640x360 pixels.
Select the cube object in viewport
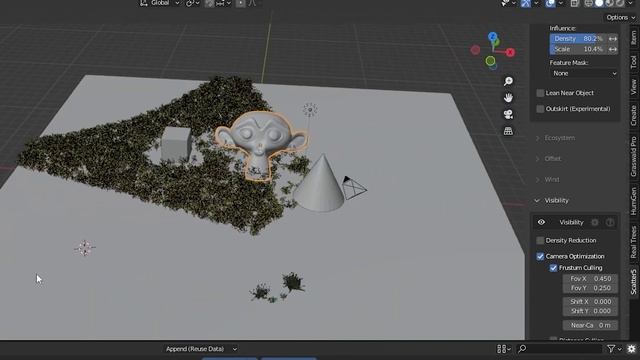176,143
